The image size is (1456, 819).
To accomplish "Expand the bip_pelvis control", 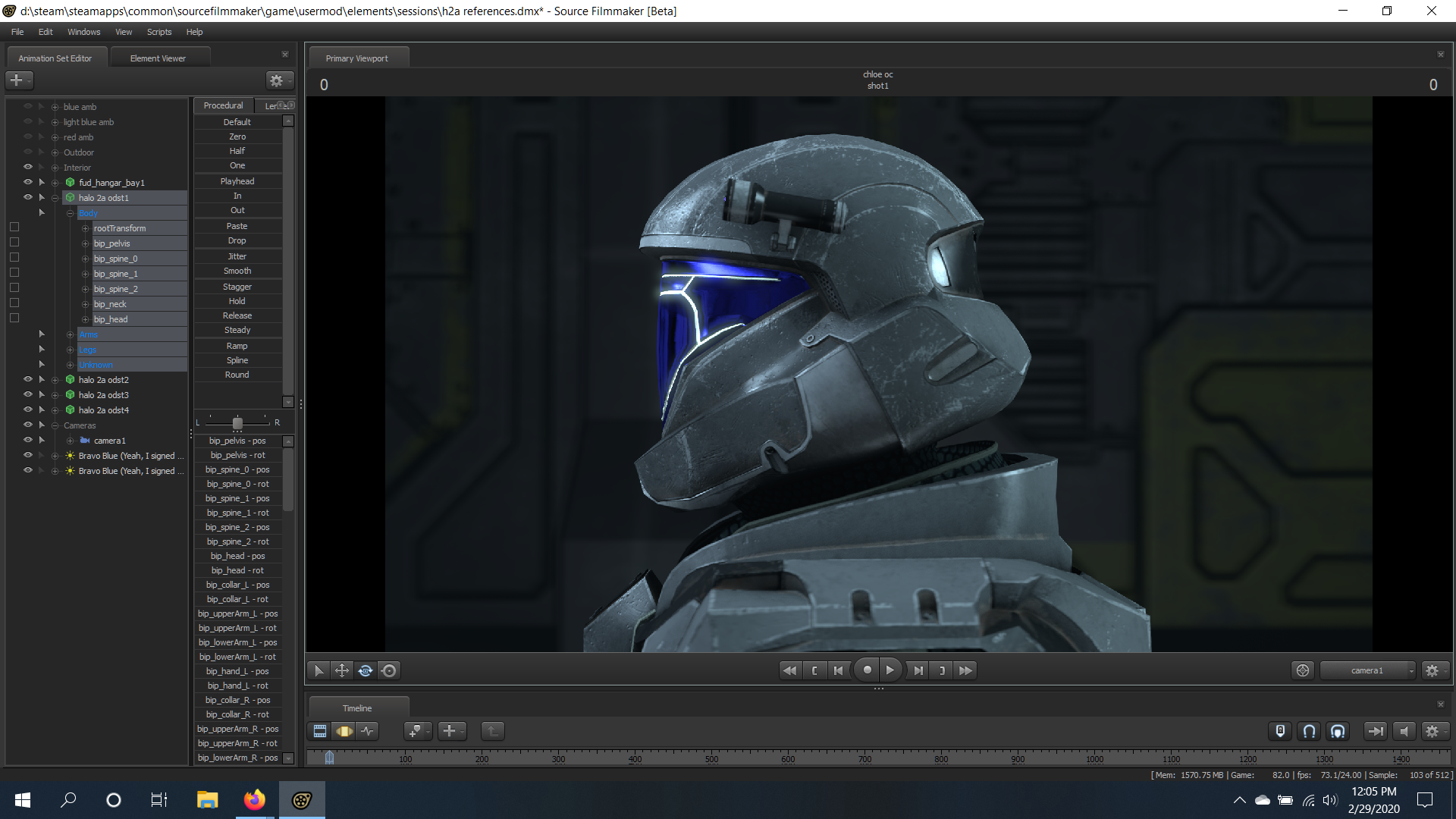I will [x=86, y=243].
